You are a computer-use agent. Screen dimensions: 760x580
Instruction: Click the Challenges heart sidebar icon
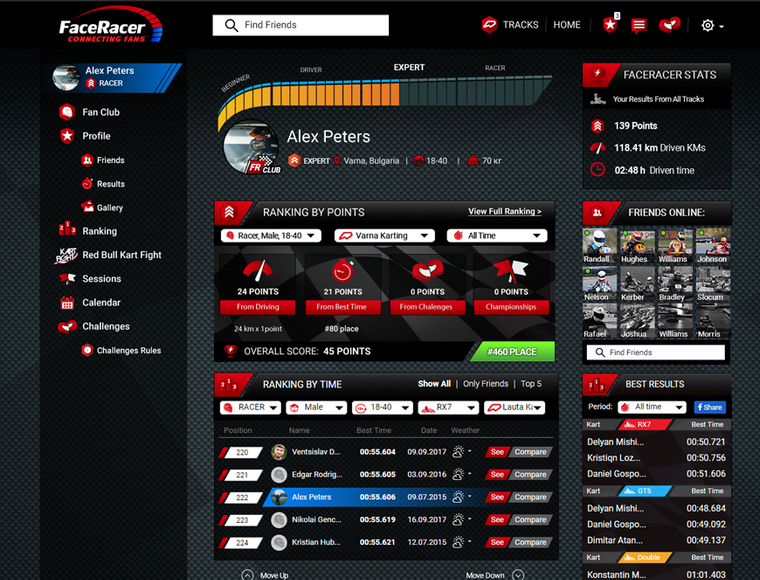[67, 327]
